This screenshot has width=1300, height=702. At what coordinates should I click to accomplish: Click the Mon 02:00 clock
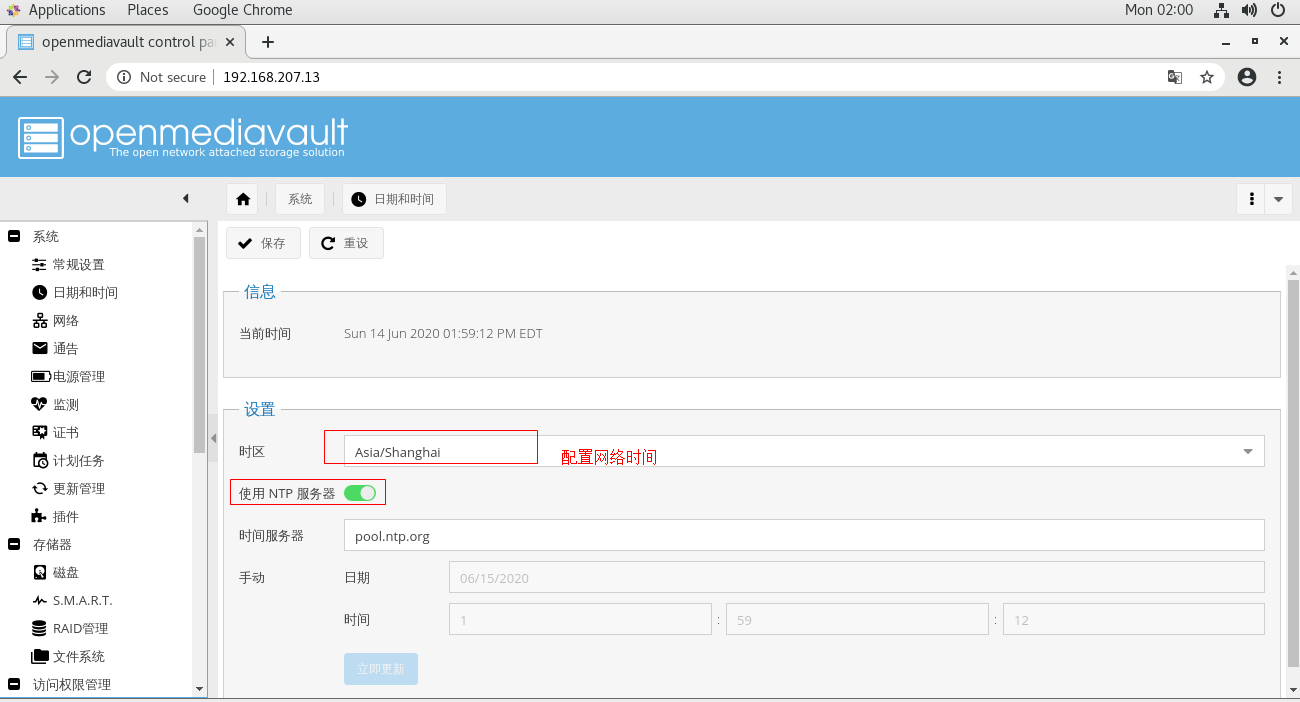(1159, 10)
